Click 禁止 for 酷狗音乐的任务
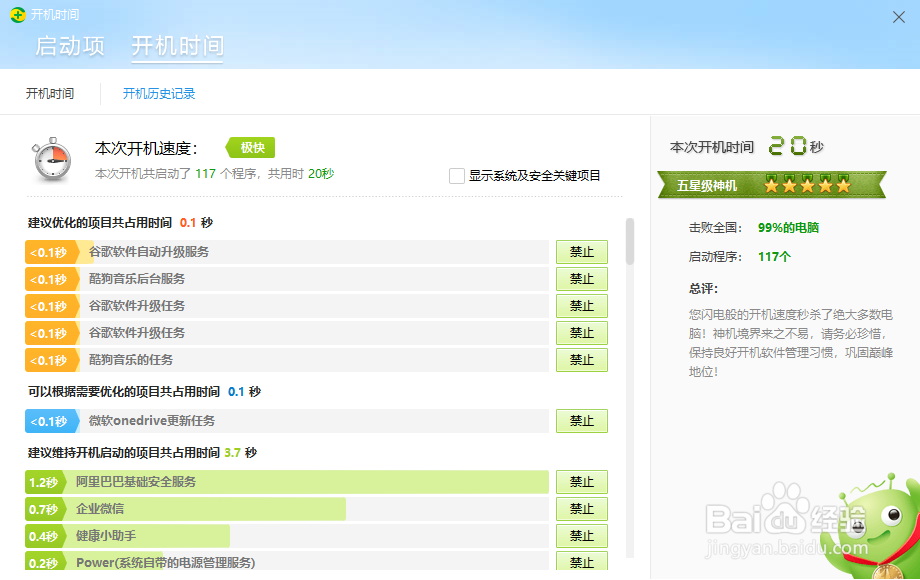 pos(581,360)
